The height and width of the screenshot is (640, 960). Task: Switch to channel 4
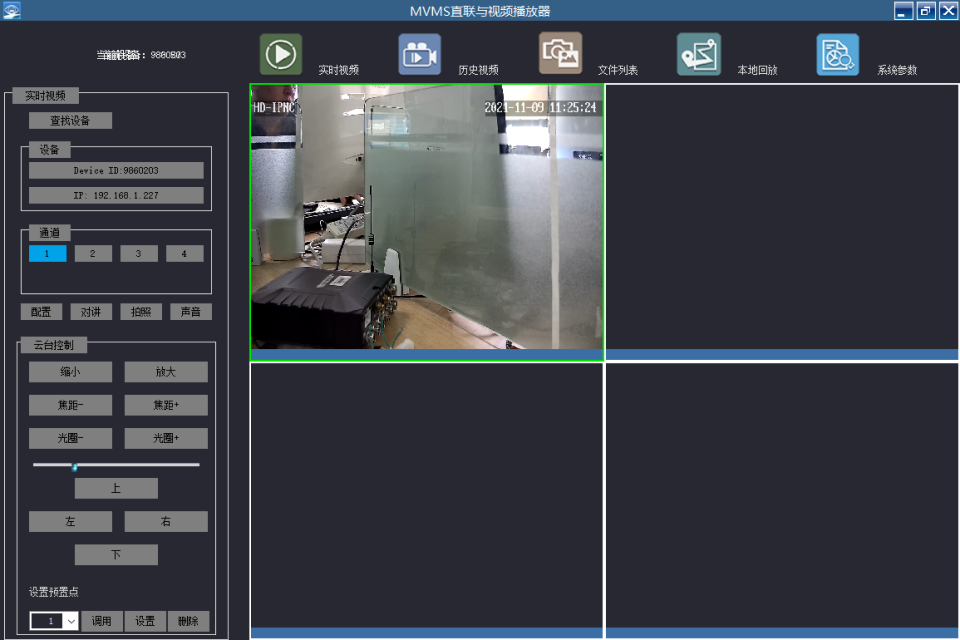[185, 254]
